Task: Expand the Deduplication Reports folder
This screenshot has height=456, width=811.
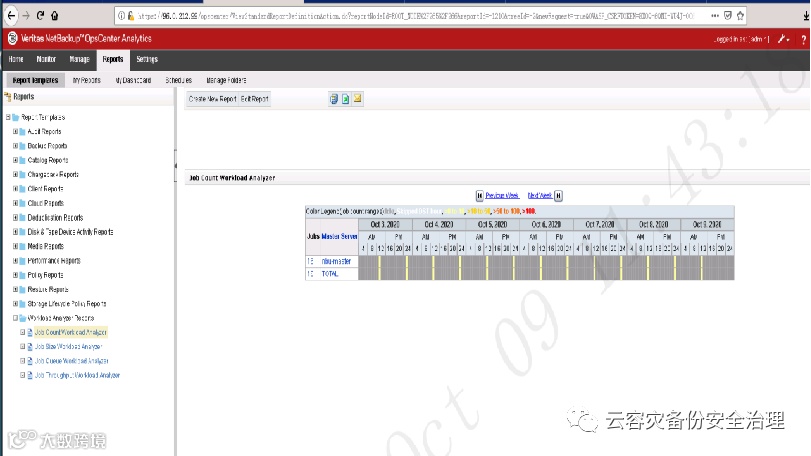Action: (x=16, y=218)
